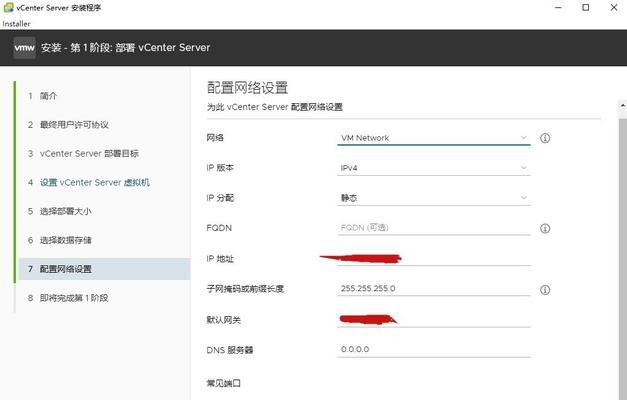Click the vCenter Server installer title bar icon
Image resolution: width=627 pixels, height=400 pixels.
pyautogui.click(x=8, y=7)
